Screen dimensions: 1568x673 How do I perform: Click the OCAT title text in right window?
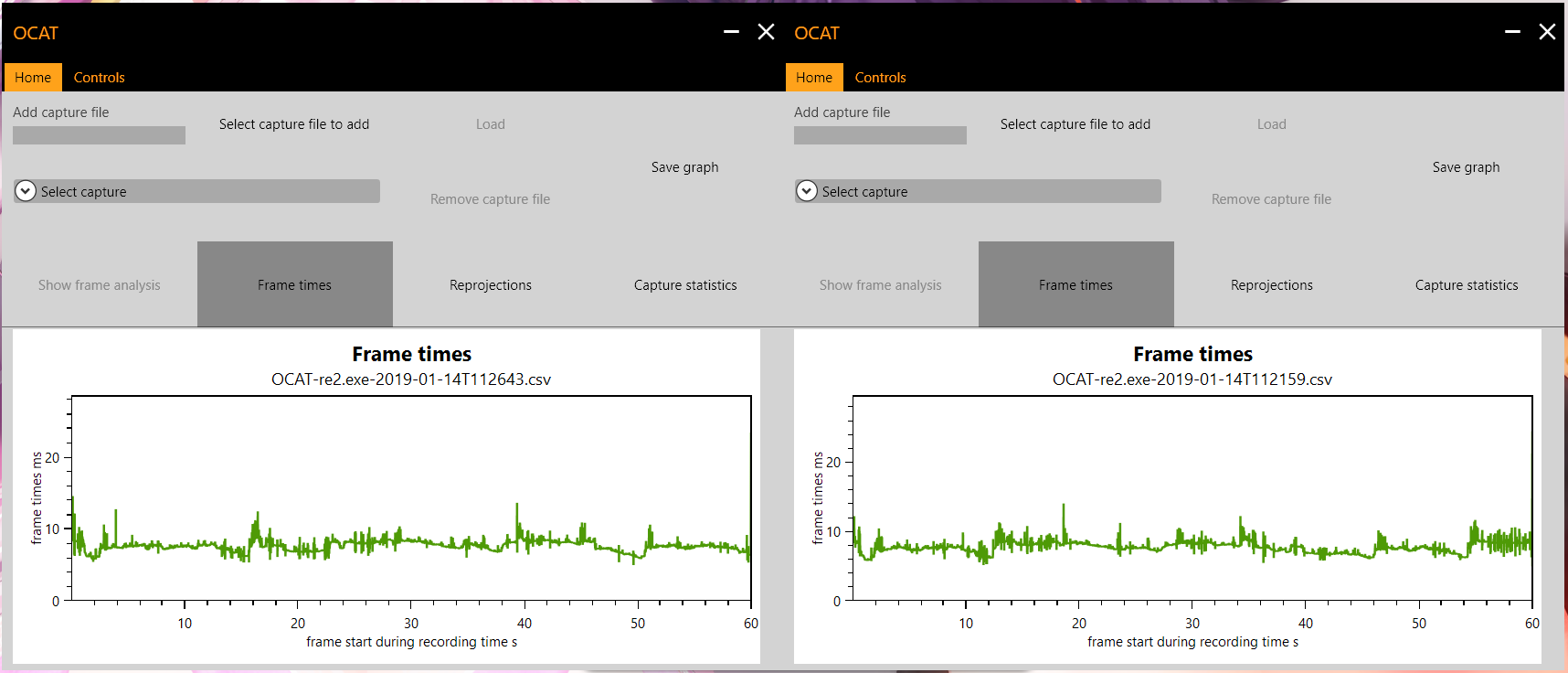[817, 33]
